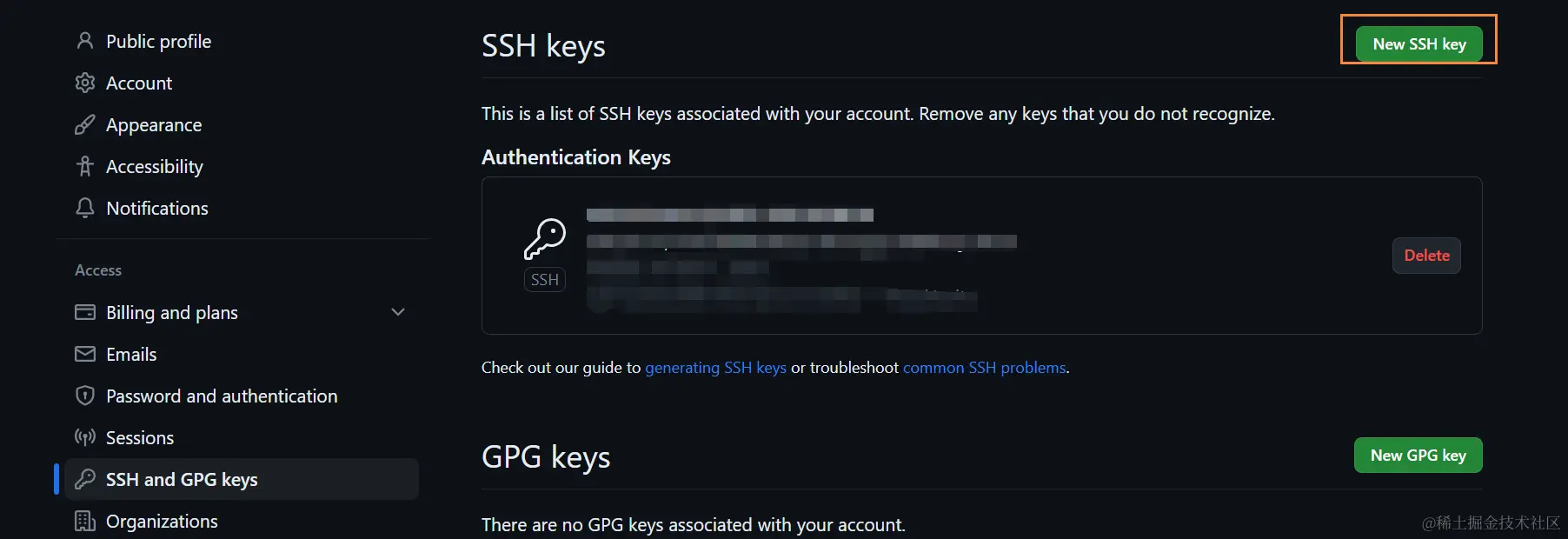
Task: Click the Password shield icon
Action: coord(84,396)
